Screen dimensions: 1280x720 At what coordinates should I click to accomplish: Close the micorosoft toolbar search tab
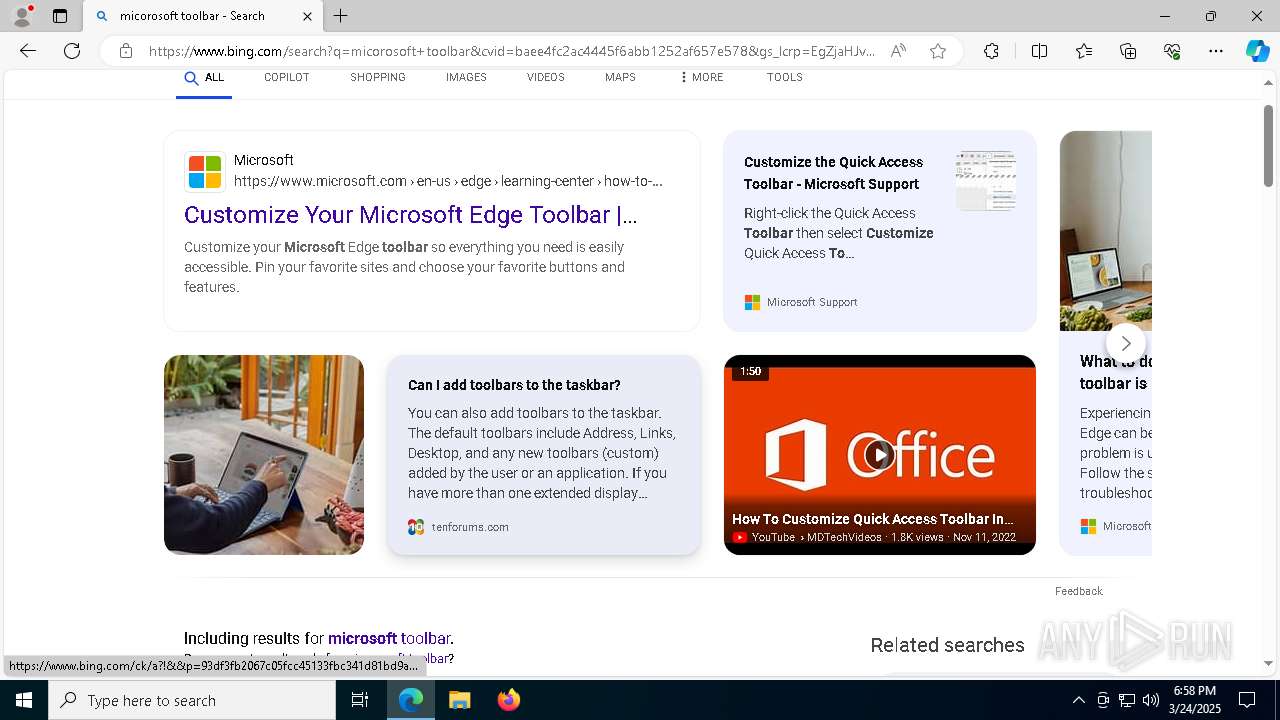[307, 16]
